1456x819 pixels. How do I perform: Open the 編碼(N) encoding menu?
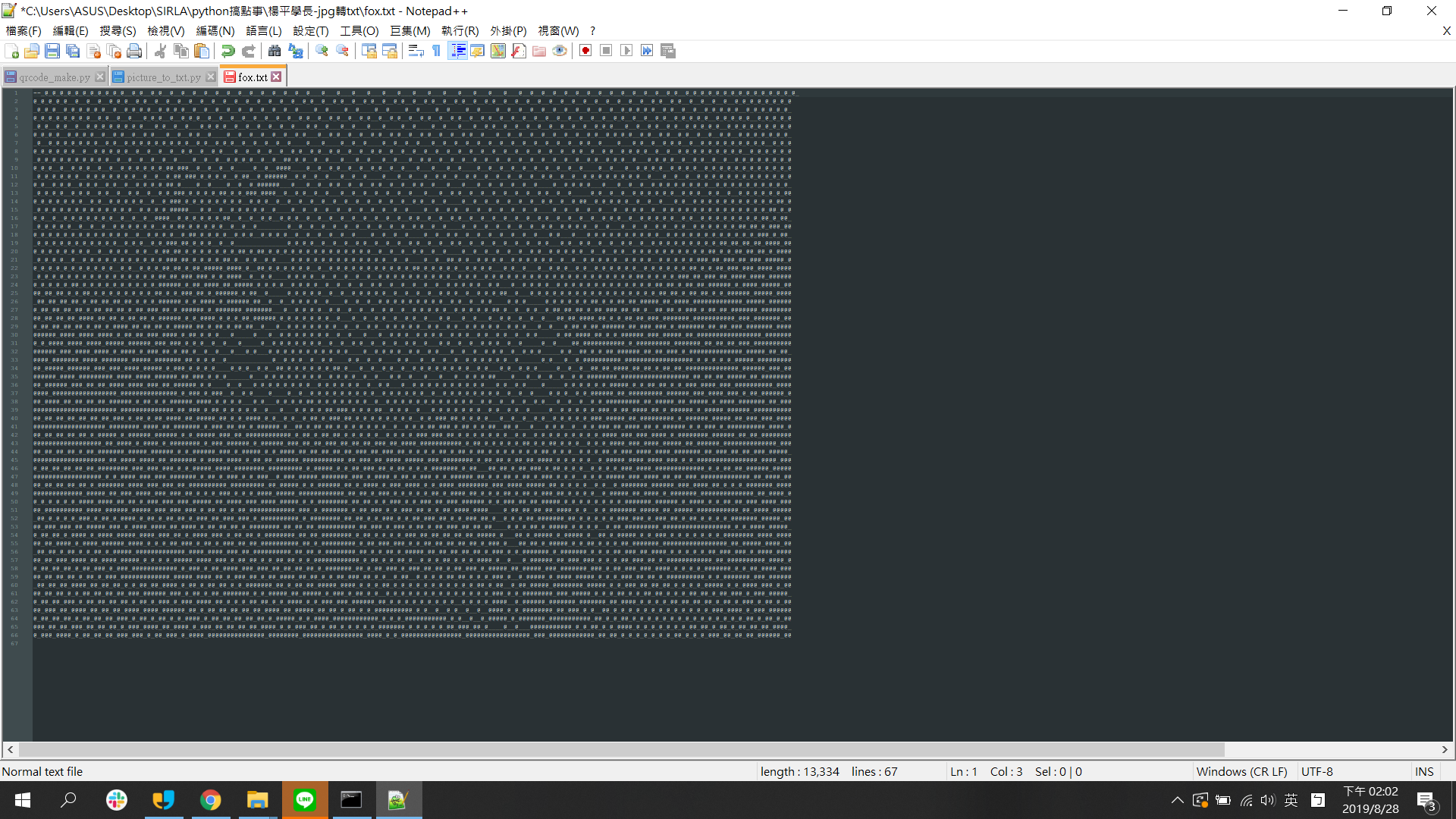215,31
